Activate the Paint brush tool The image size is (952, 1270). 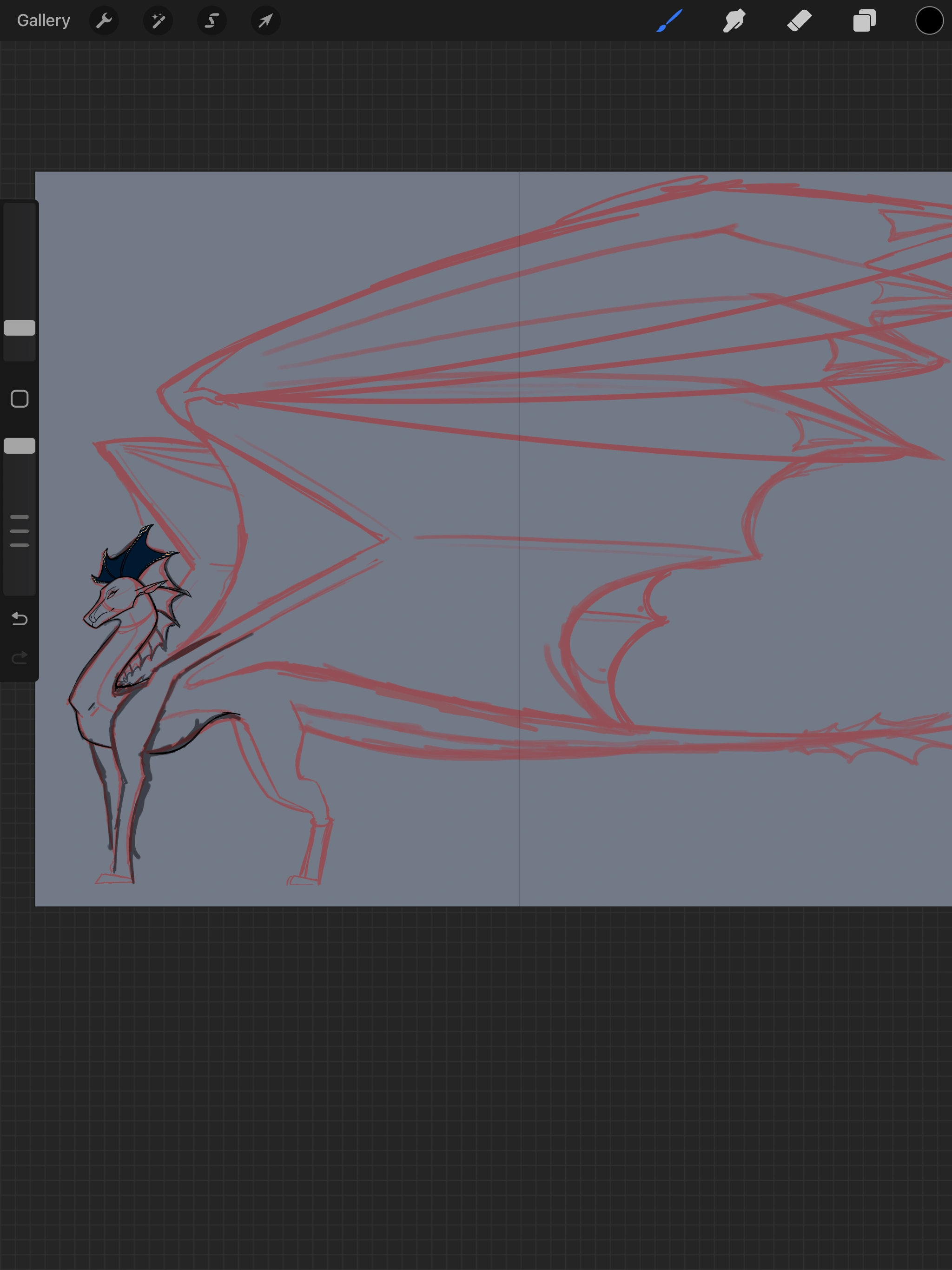(x=669, y=20)
